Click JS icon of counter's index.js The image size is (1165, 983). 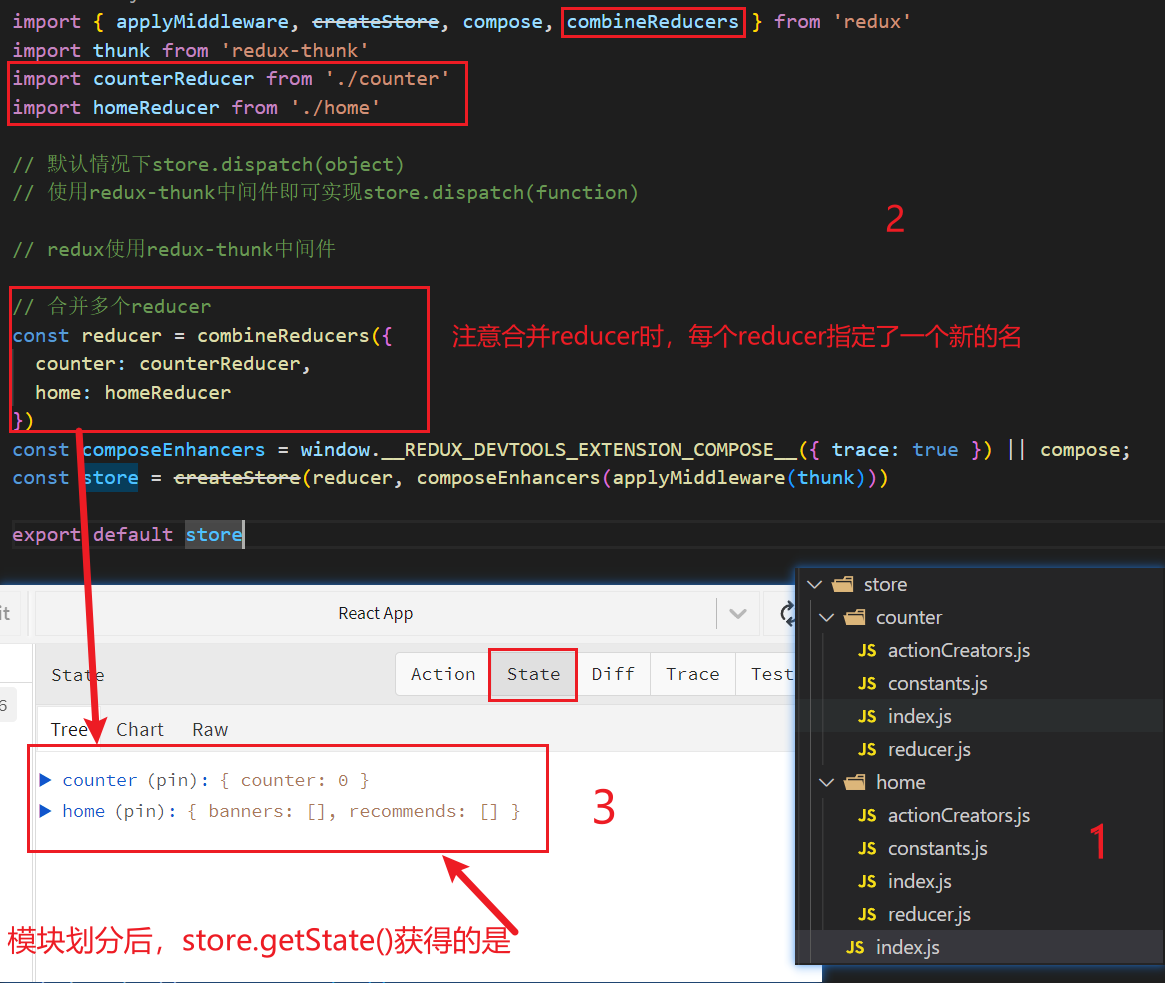click(x=867, y=717)
